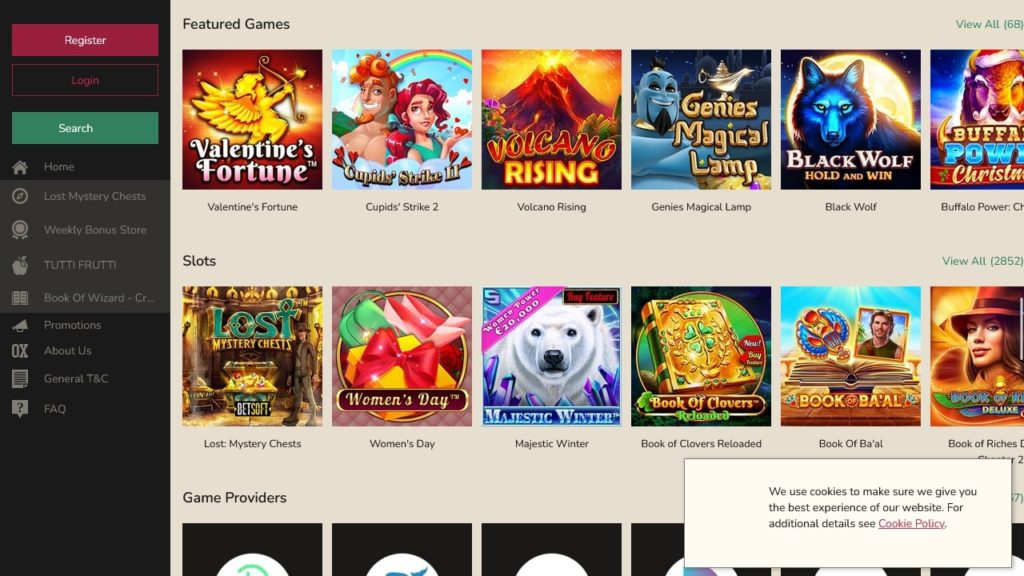View all 68 Featured Games
1024x576 pixels.
tap(989, 24)
